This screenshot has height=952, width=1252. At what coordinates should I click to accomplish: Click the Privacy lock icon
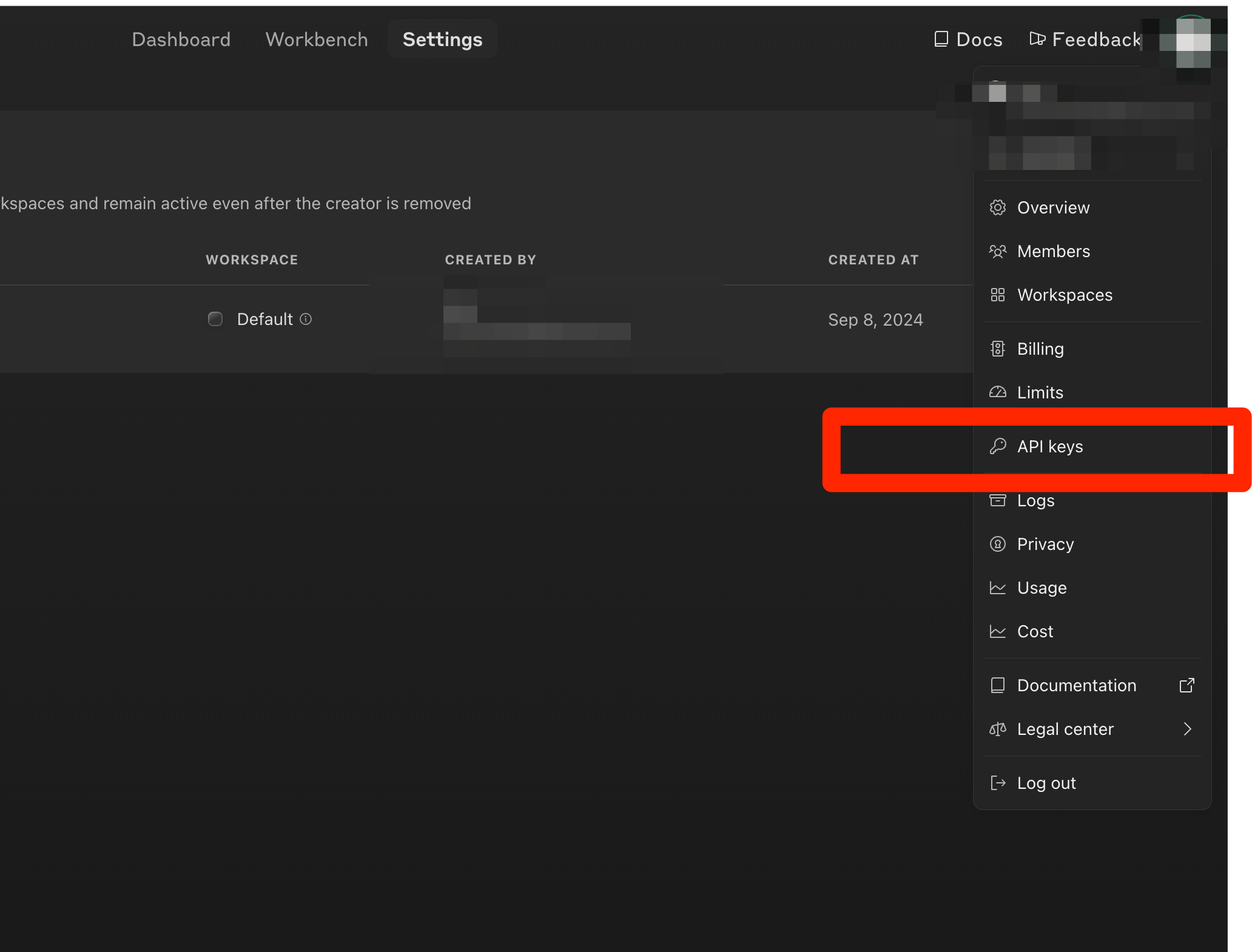tap(997, 544)
